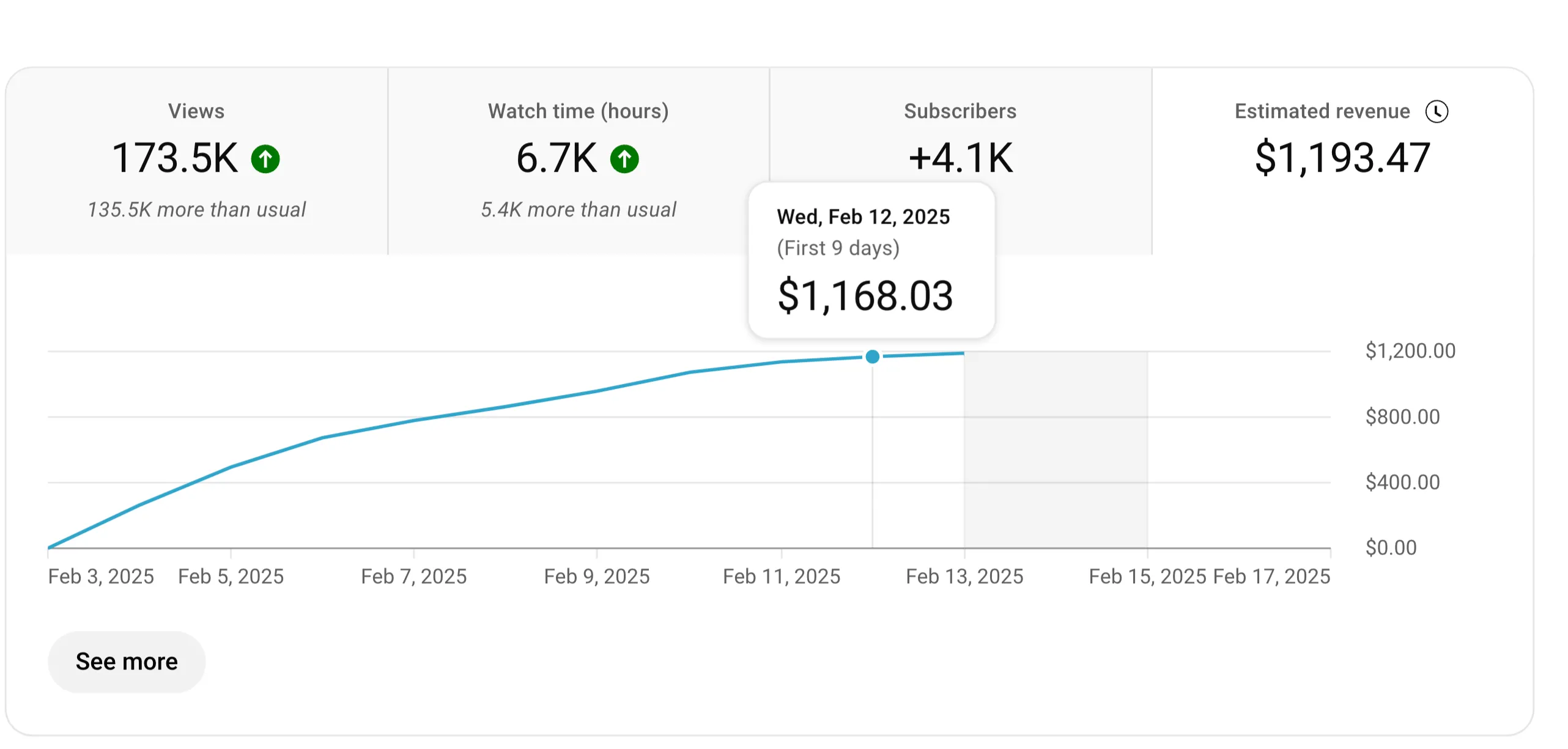Image resolution: width=1568 pixels, height=749 pixels.
Task: Click the Feb 5, 2025 axis label
Action: point(231,577)
